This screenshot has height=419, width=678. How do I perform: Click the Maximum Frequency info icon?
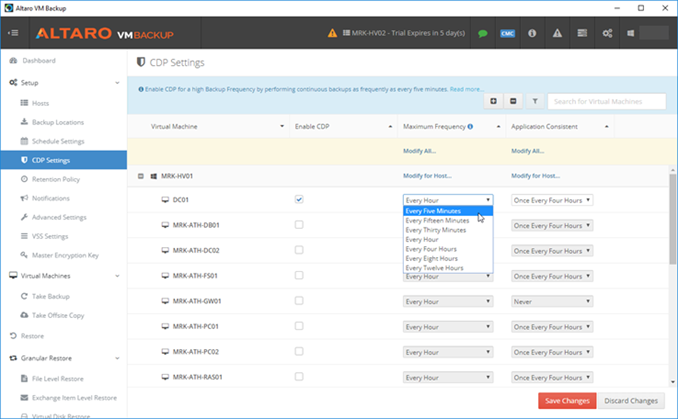pyautogui.click(x=470, y=126)
